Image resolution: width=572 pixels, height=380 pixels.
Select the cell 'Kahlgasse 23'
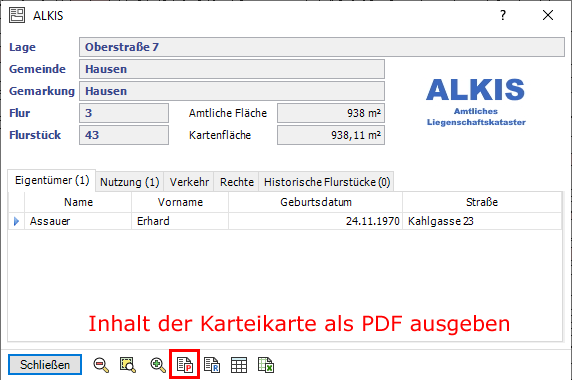pos(482,221)
